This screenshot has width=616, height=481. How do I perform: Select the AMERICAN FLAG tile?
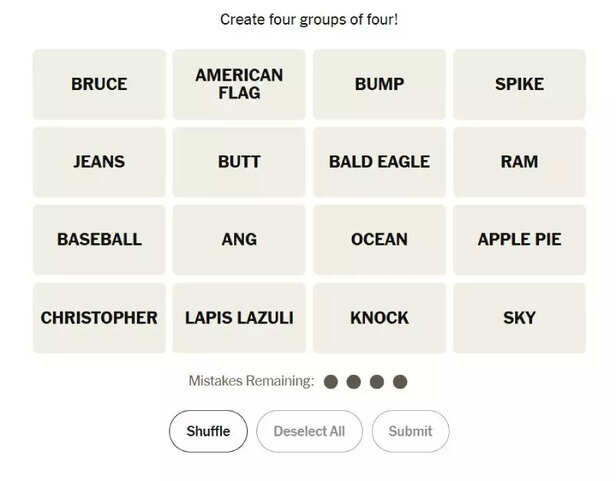click(239, 84)
